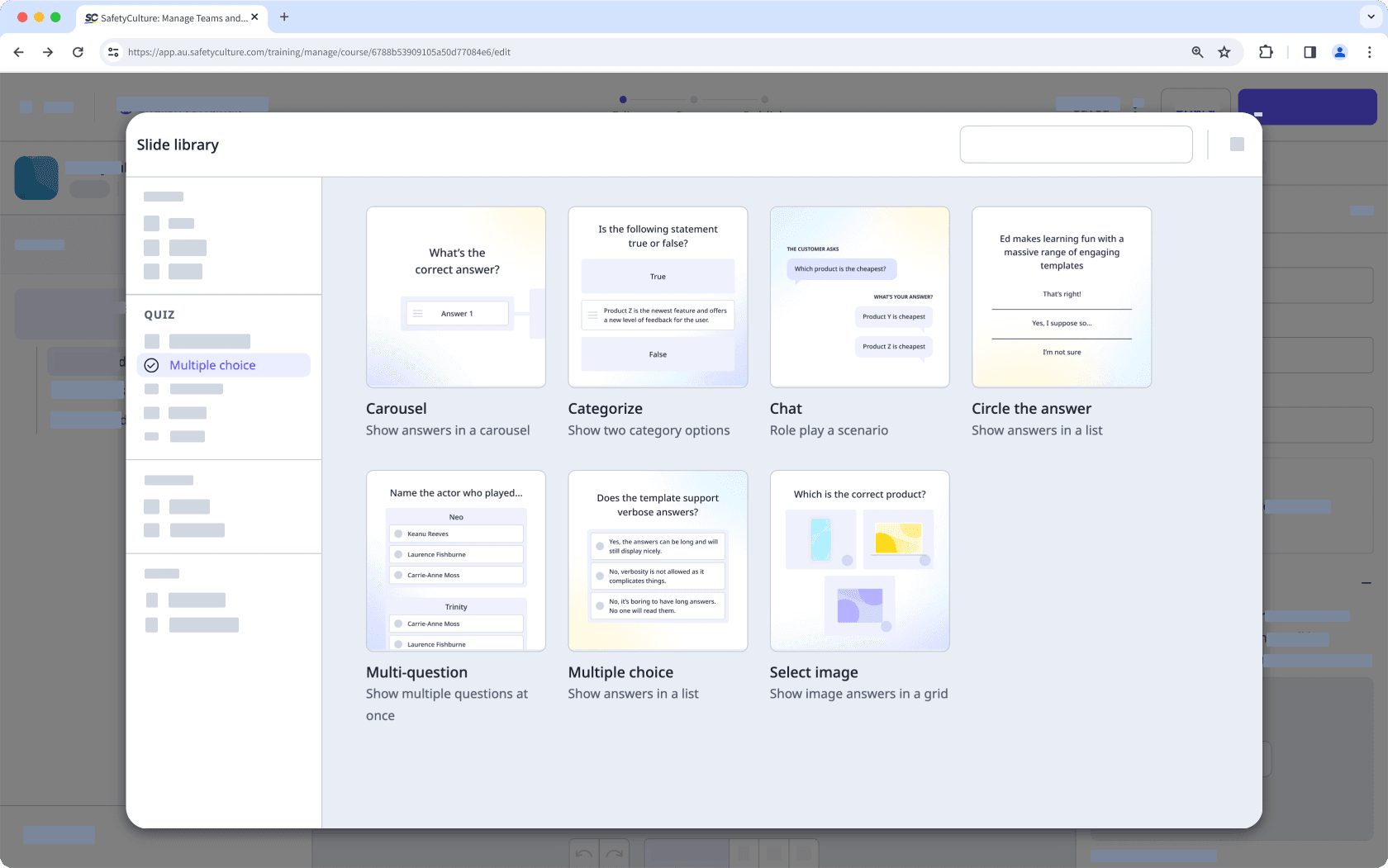Select the Circle the answer template

point(1061,296)
